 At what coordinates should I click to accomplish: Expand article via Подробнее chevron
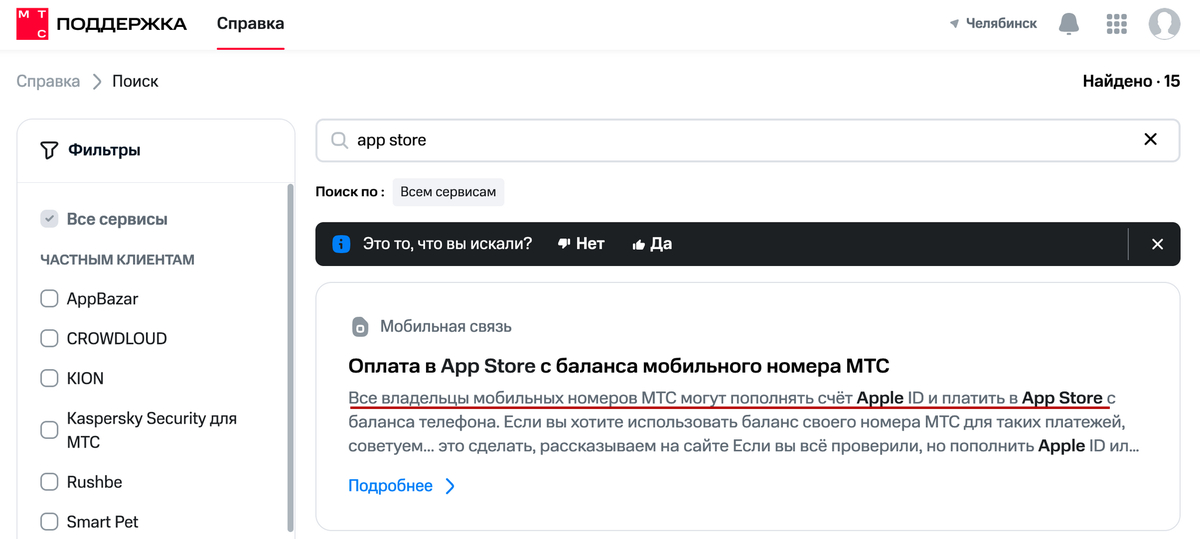[x=450, y=486]
